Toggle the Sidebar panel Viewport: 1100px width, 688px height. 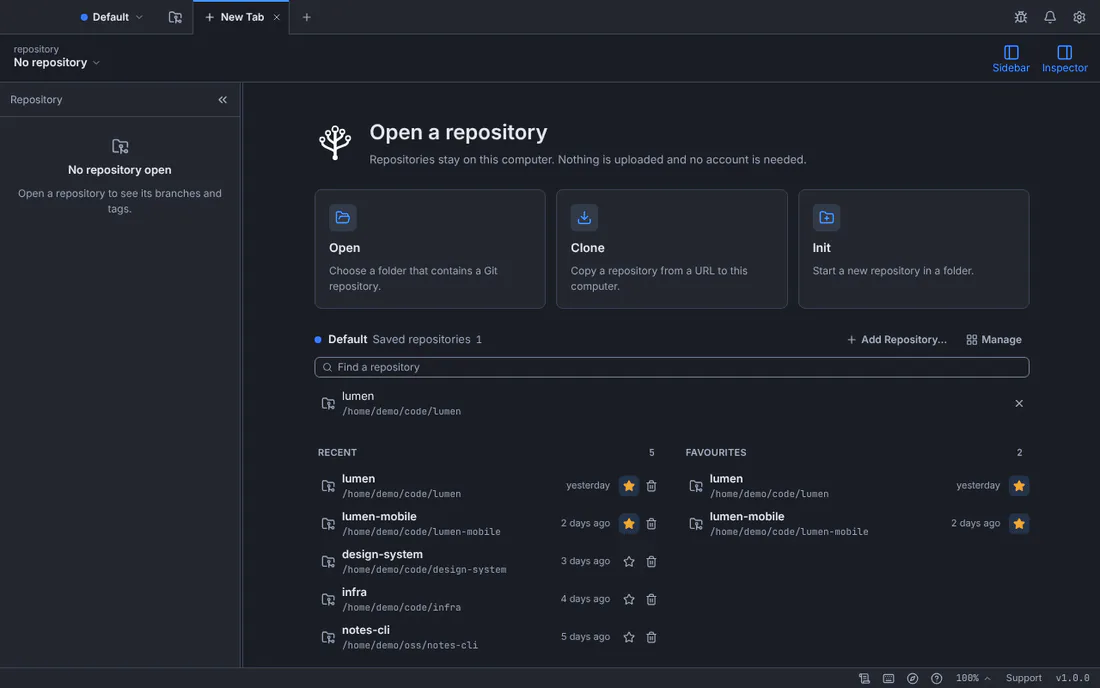(x=1010, y=59)
